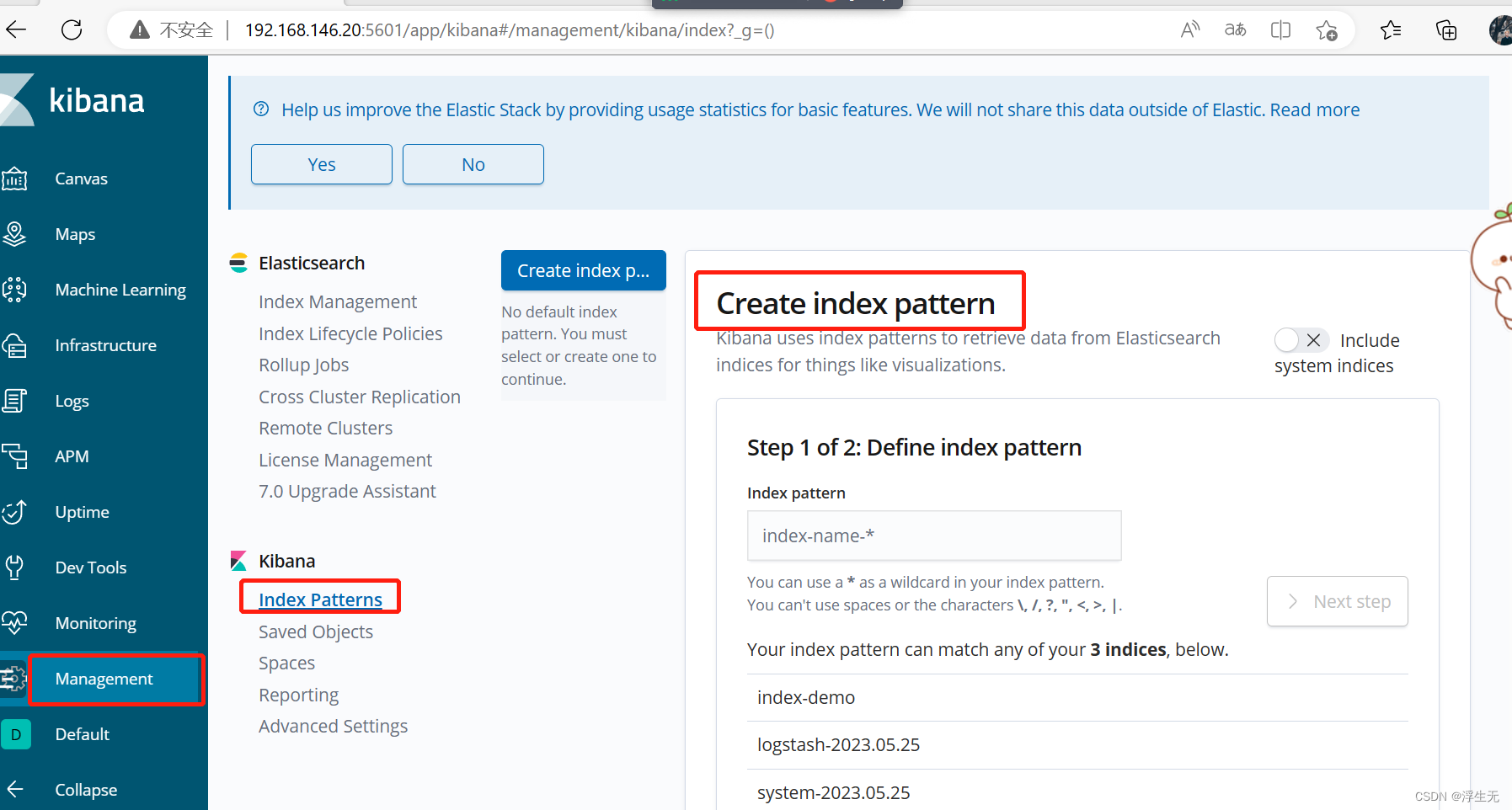The width and height of the screenshot is (1512, 810).
Task: Open the Dev Tools wrench icon
Action: pyautogui.click(x=14, y=568)
